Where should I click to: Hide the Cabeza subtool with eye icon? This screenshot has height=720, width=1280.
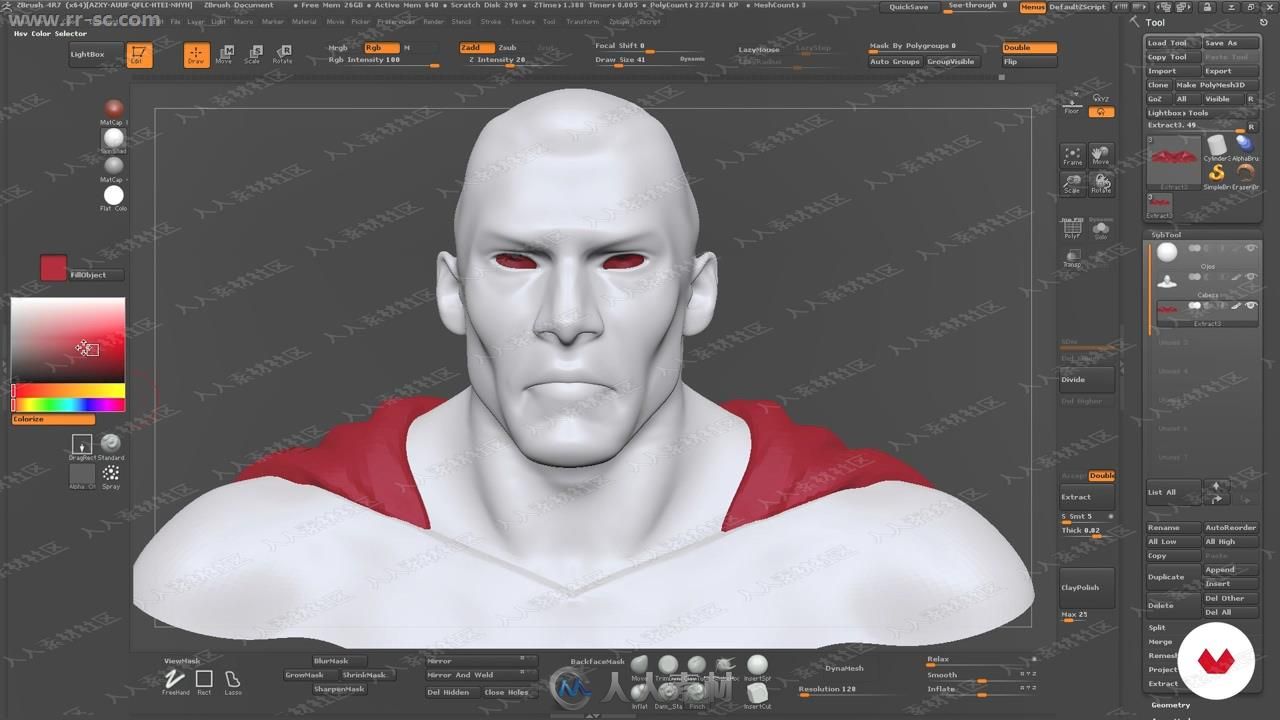coord(1251,277)
